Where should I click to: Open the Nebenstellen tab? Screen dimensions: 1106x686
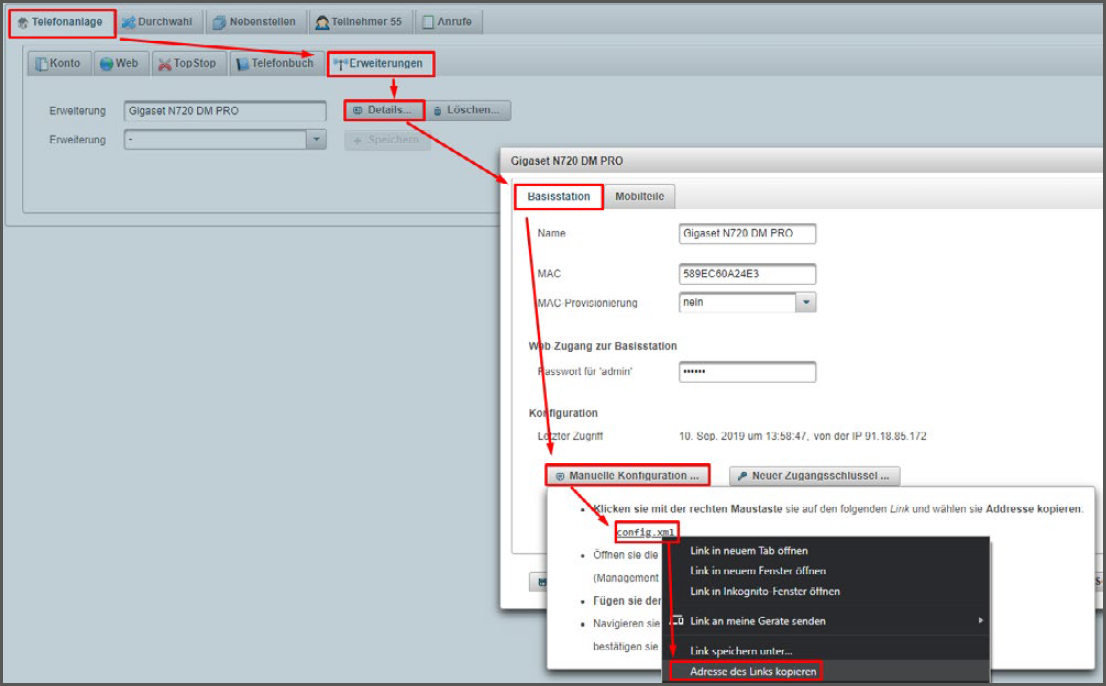point(256,22)
